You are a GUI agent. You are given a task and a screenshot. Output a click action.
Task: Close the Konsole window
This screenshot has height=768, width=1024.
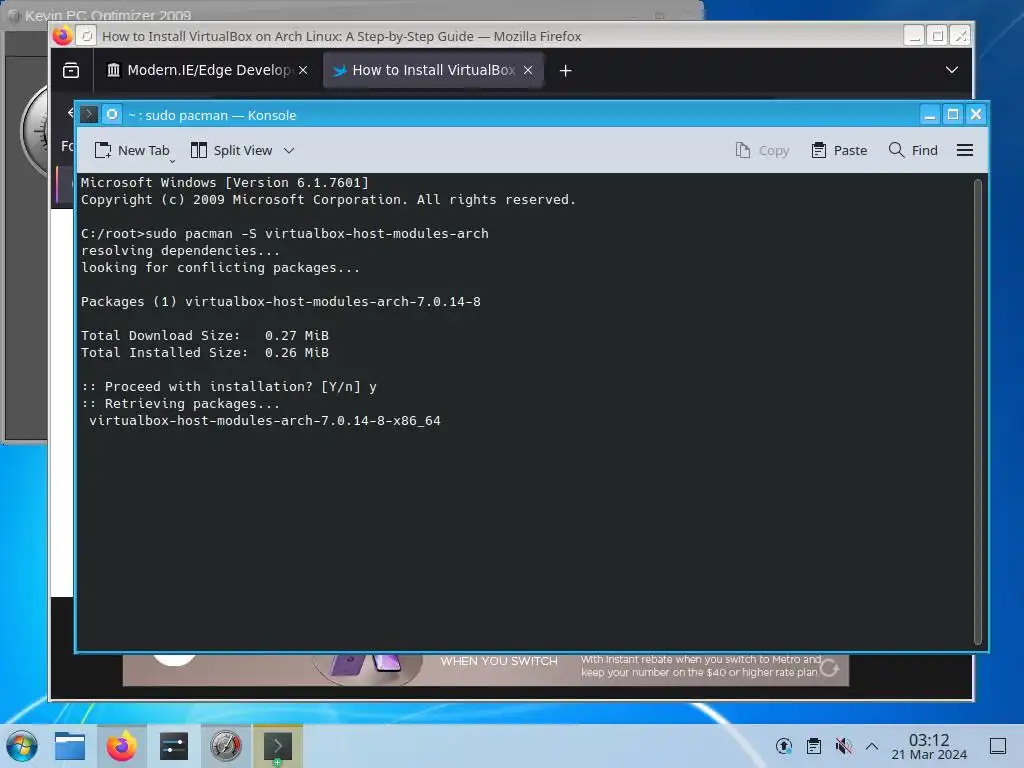pyautogui.click(x=976, y=115)
